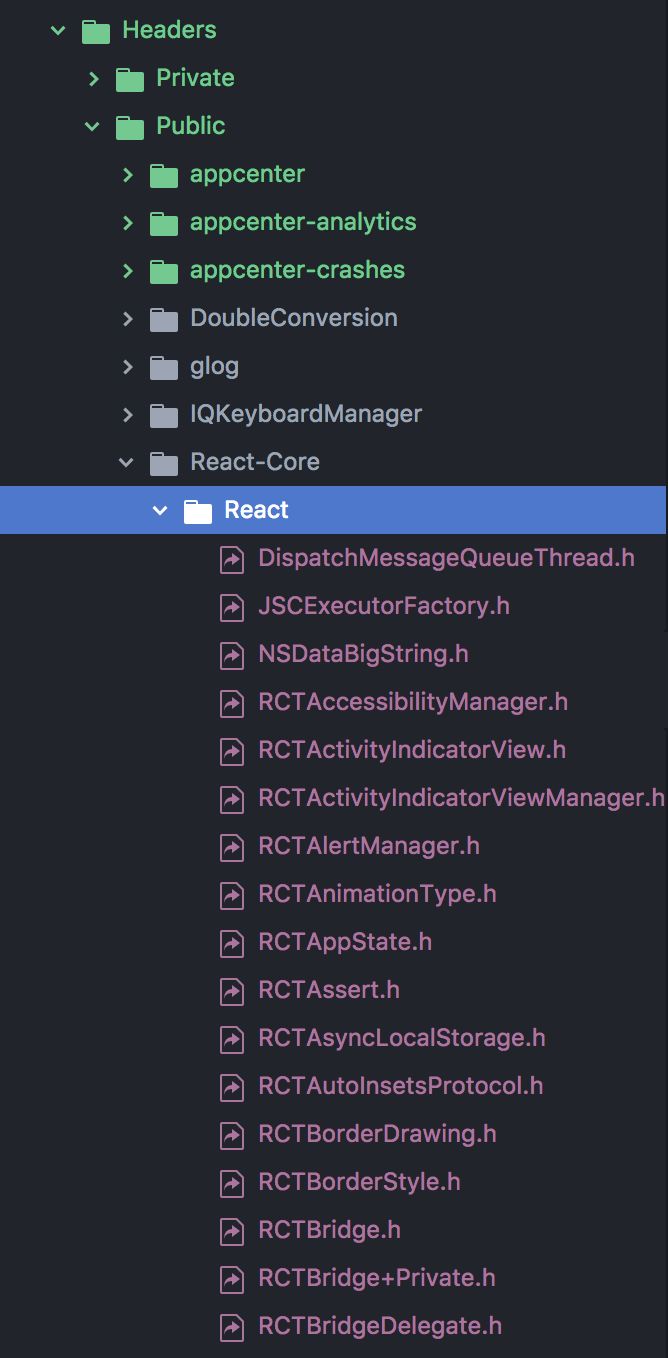Click the Public folder icon
This screenshot has width=668, height=1358.
130,127
